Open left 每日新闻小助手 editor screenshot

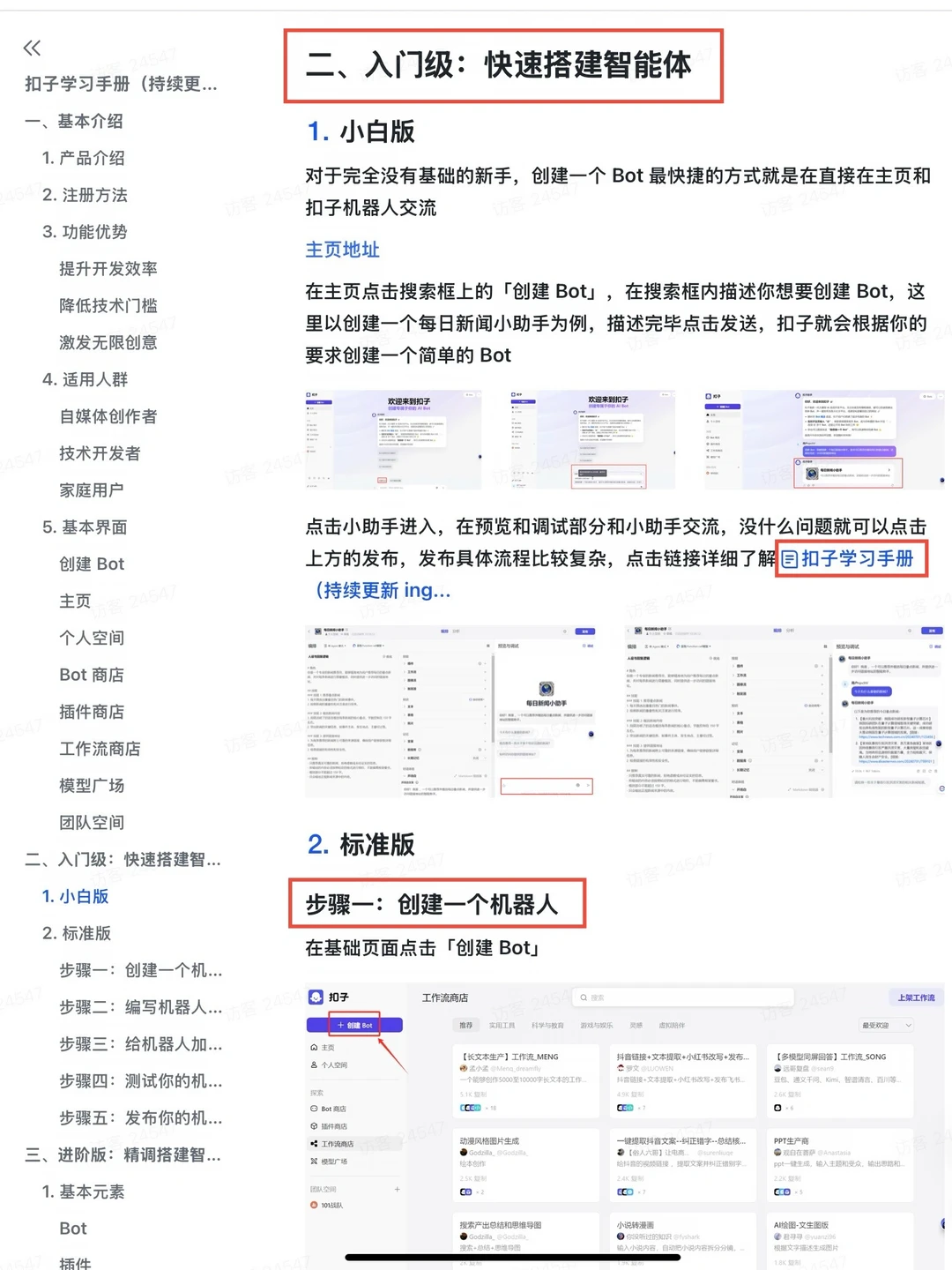pyautogui.click(x=451, y=712)
